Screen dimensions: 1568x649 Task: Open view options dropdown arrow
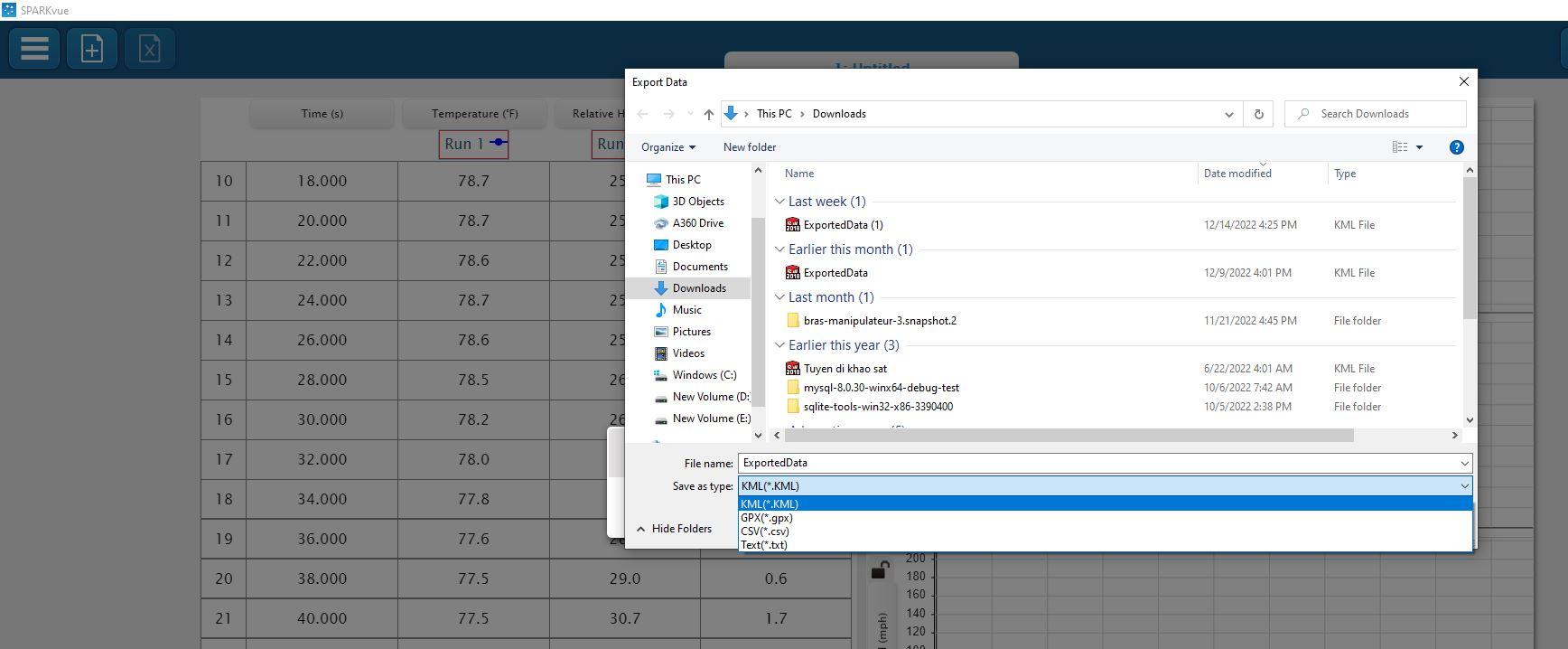(1419, 147)
